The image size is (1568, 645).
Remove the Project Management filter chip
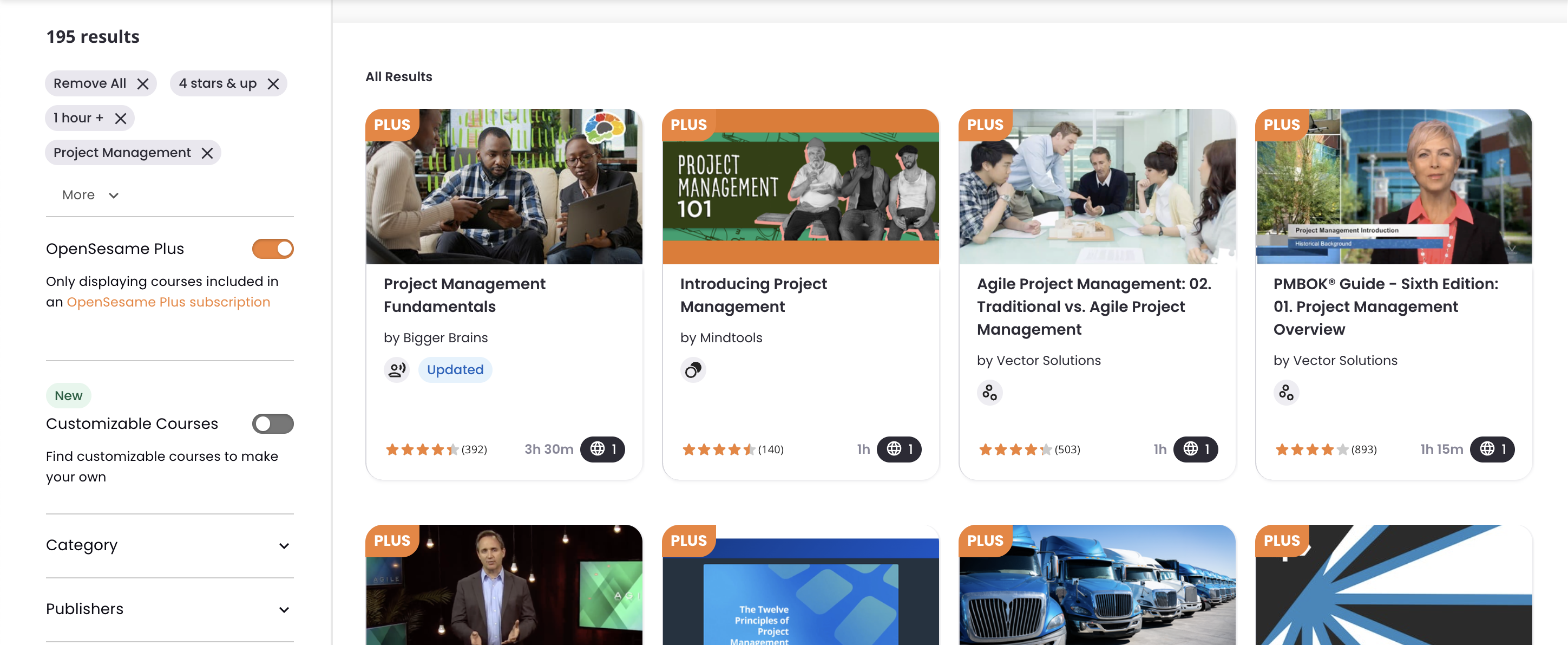point(207,153)
